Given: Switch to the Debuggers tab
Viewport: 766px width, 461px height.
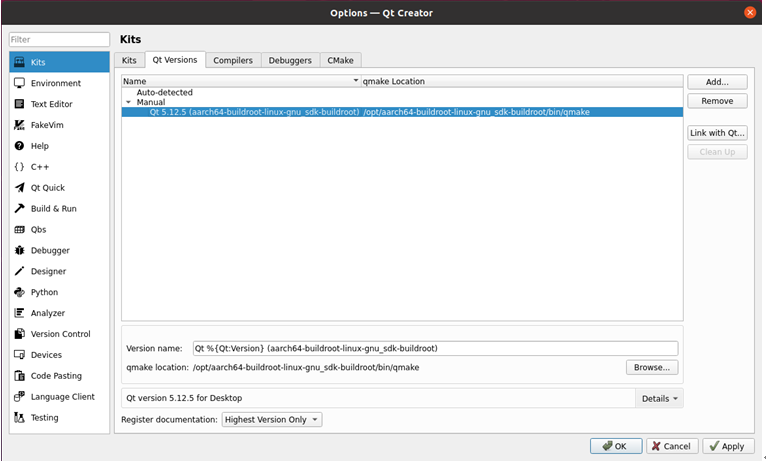Looking at the screenshot, I should tap(290, 60).
